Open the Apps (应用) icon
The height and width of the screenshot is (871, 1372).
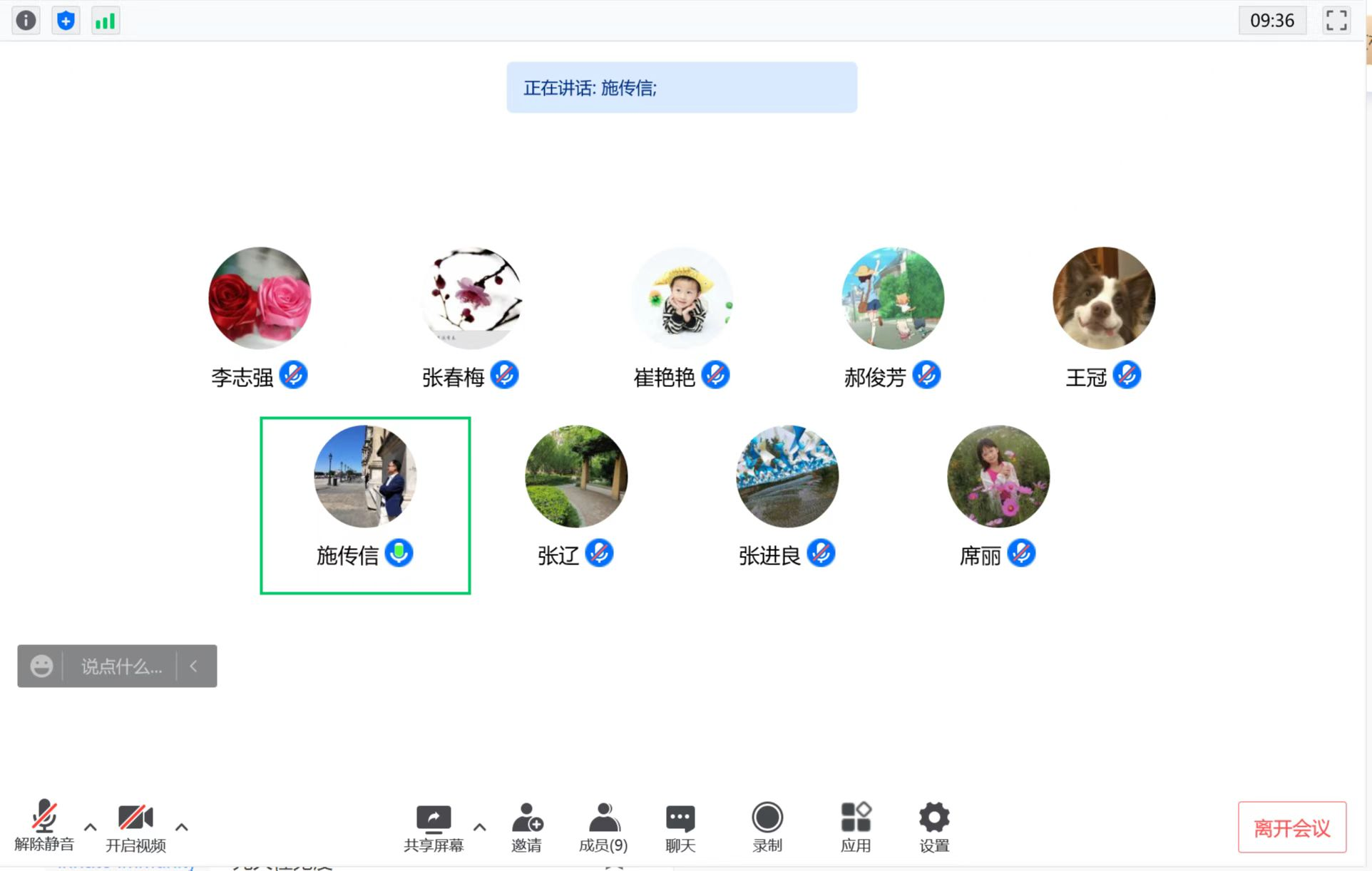[856, 828]
